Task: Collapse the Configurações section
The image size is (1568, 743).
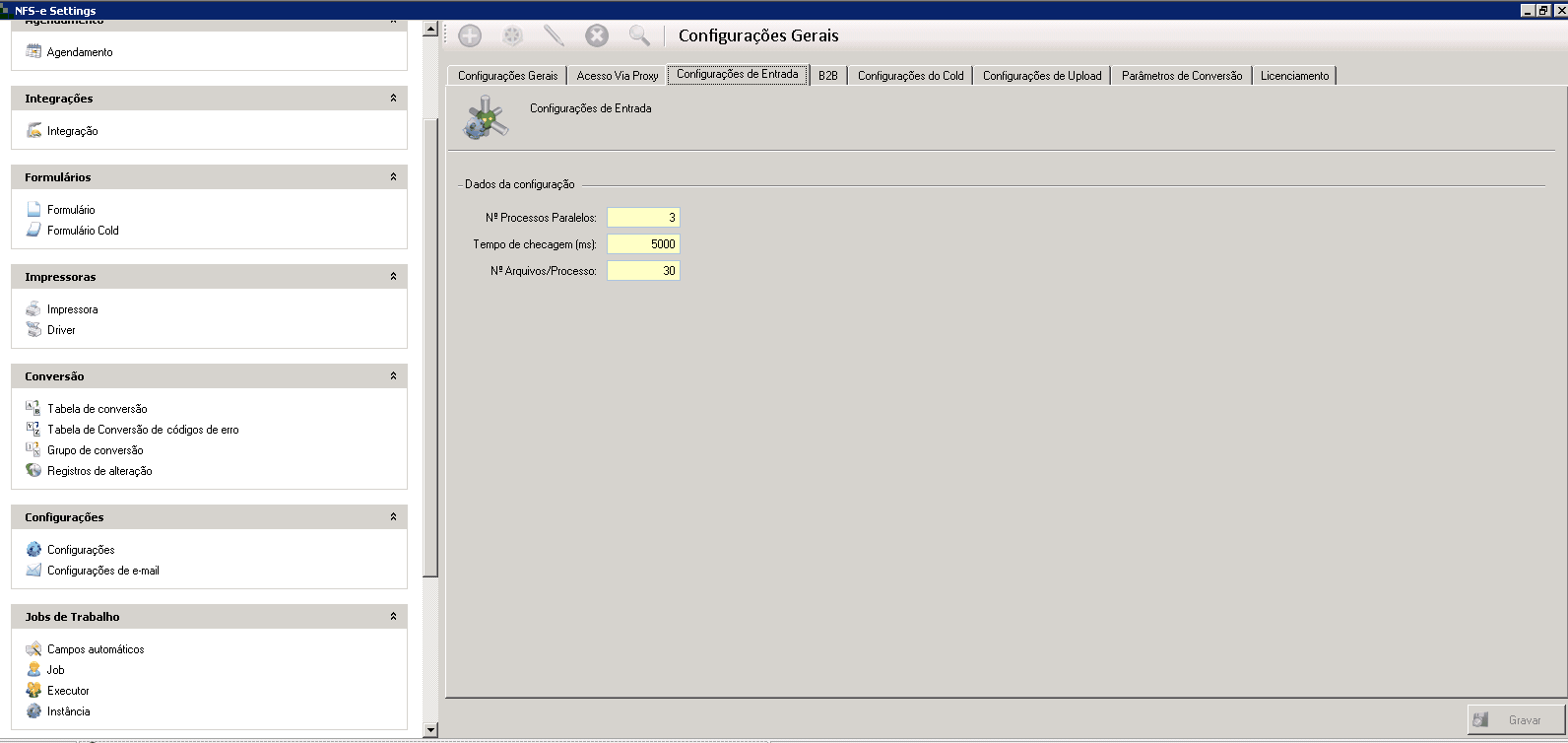Action: [x=393, y=517]
